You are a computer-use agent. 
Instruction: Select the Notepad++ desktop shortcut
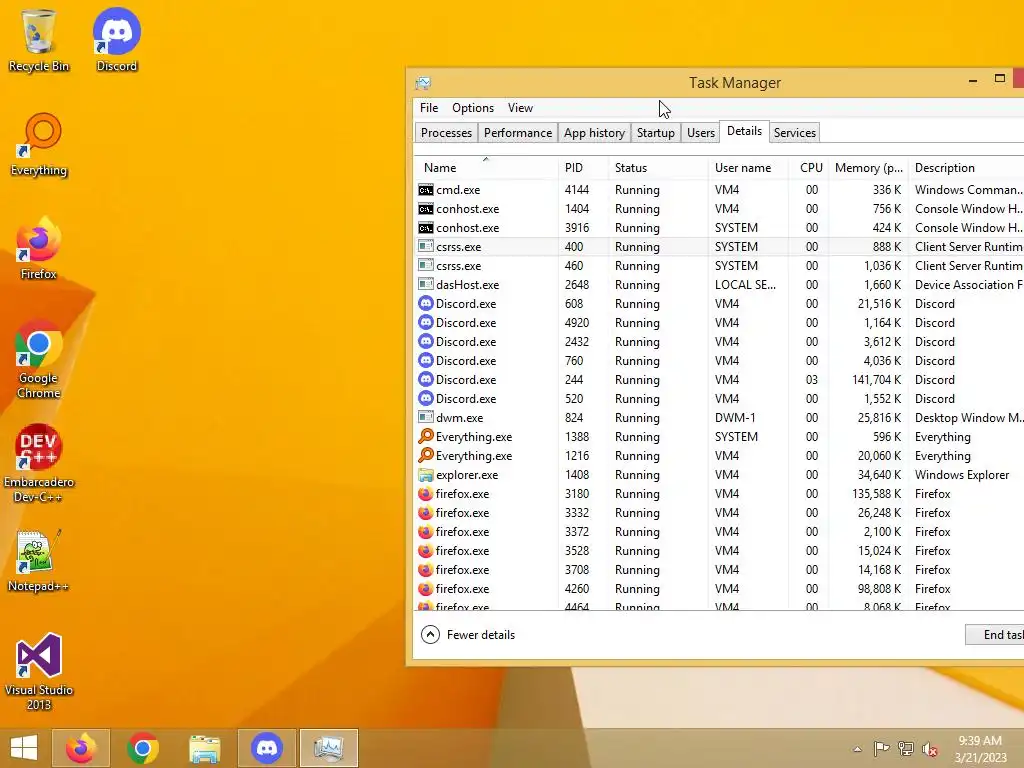pos(39,560)
